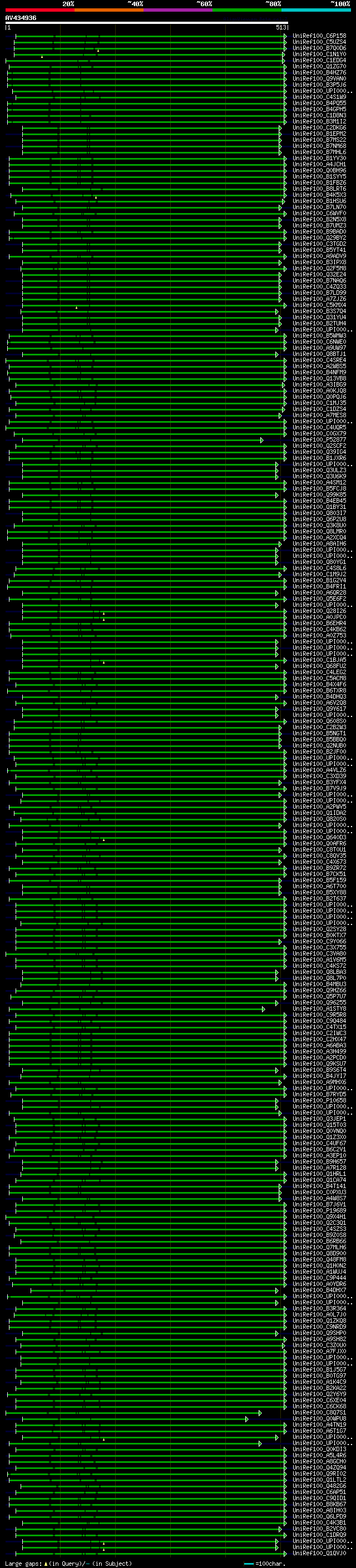This screenshot has height=1568, width=356.
Task: Open hit UniRef100_Q32E24
Action: pos(319,274)
